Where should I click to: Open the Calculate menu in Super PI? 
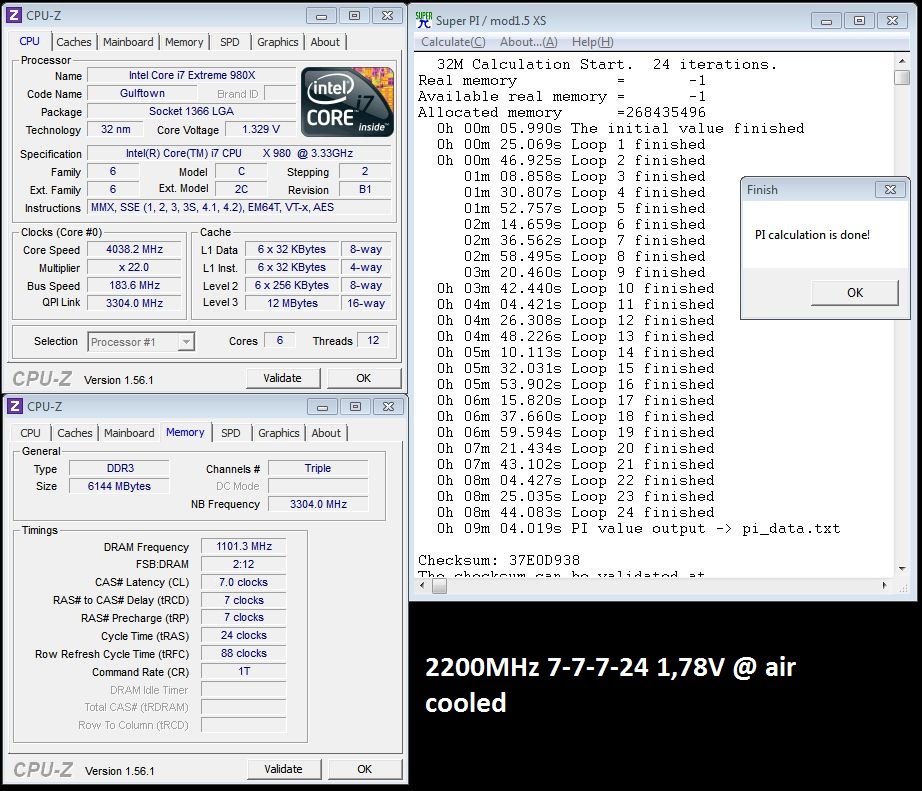click(453, 42)
